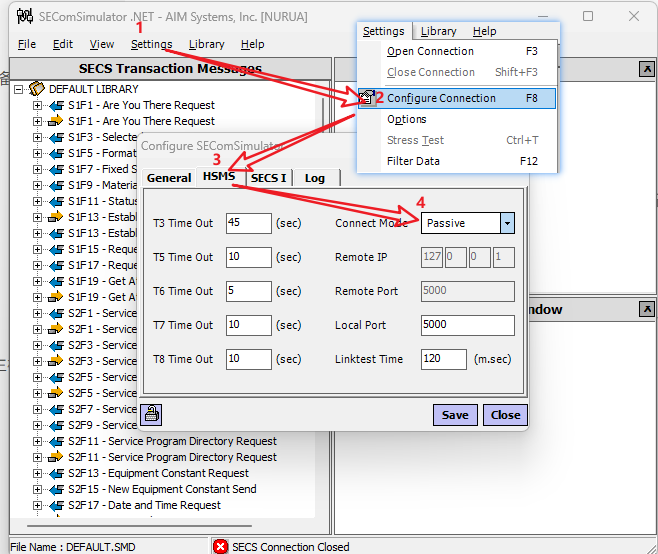Screen dimensions: 658x554
Task: Click the T3 Time Out field
Action: (x=248, y=223)
